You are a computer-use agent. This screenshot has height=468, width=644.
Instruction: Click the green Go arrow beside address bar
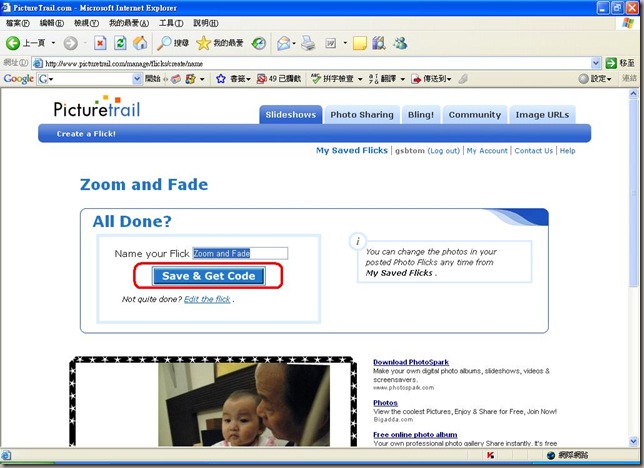tap(611, 63)
